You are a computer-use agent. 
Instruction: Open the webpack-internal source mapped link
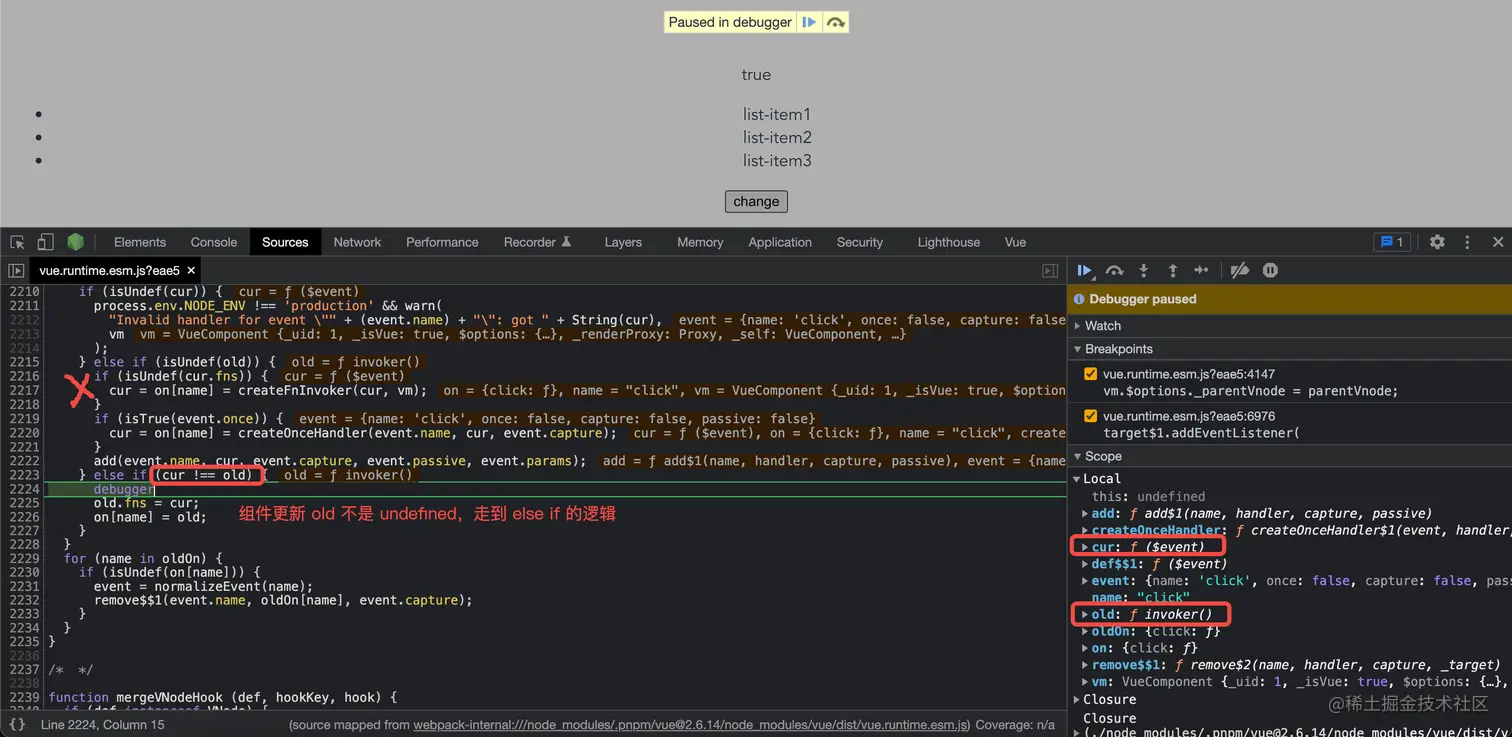pyautogui.click(x=691, y=725)
